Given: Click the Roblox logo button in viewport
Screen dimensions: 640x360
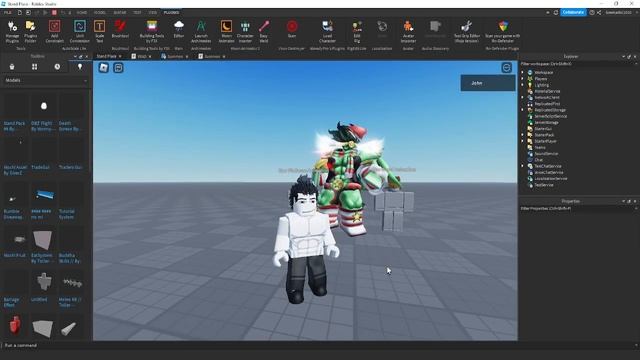Looking at the screenshot, I should click(104, 68).
